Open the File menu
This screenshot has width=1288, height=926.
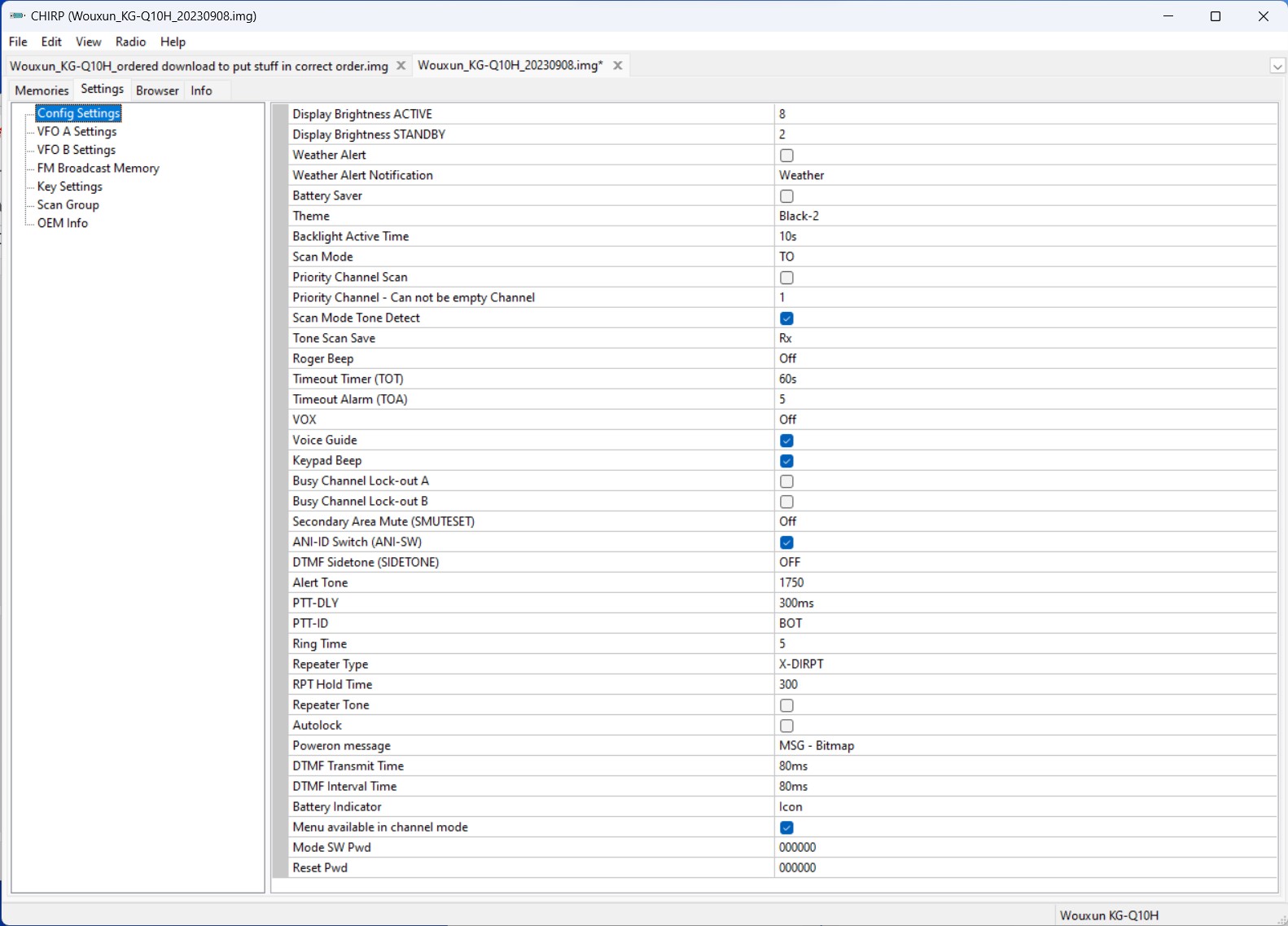point(18,42)
